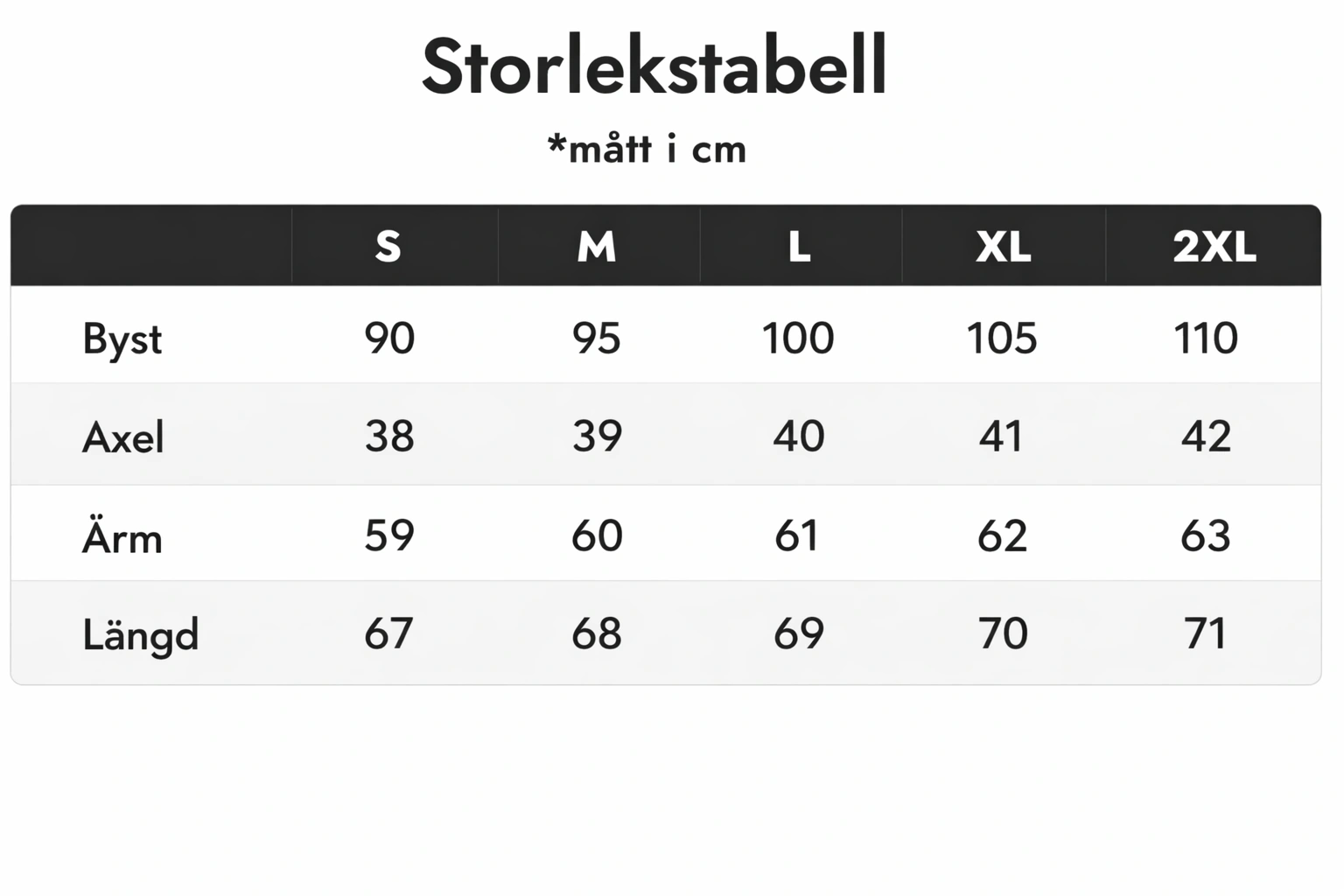Viewport: 1344px width, 896px height.
Task: Click the Byst value 90 for size S
Action: click(x=389, y=338)
